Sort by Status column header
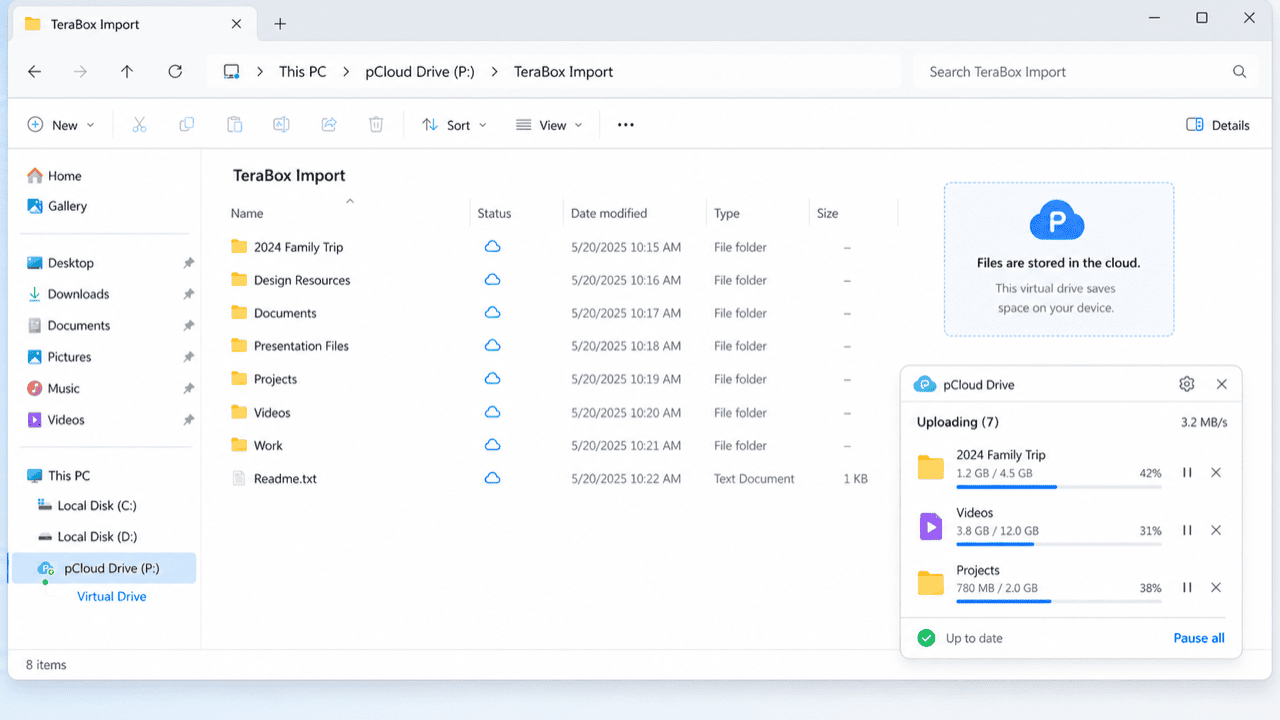This screenshot has height=720, width=1280. click(494, 213)
